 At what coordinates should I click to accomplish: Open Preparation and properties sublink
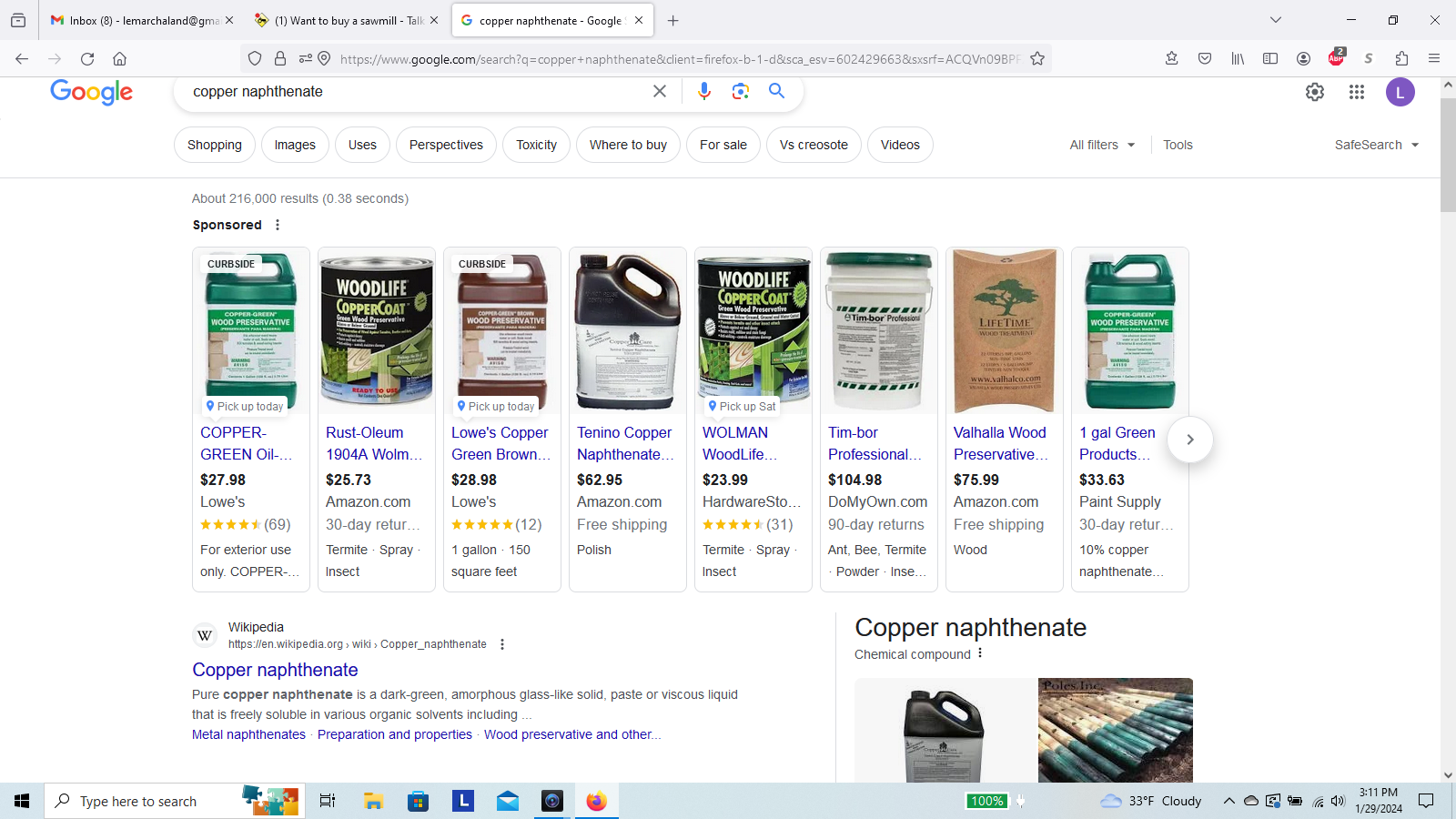click(395, 734)
